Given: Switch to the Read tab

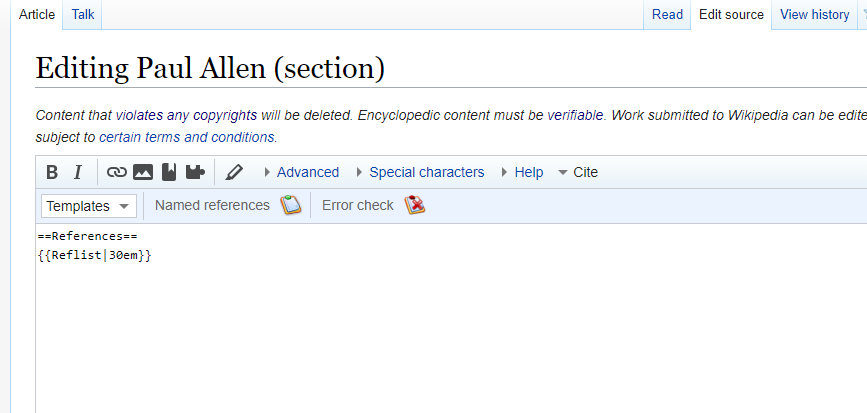Looking at the screenshot, I should click(667, 14).
